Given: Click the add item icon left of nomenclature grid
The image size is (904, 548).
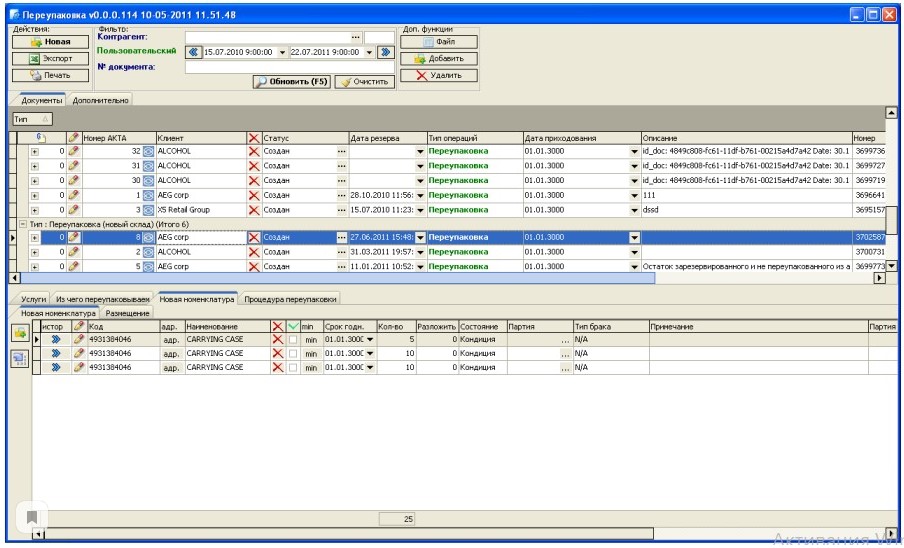Looking at the screenshot, I should [19, 334].
